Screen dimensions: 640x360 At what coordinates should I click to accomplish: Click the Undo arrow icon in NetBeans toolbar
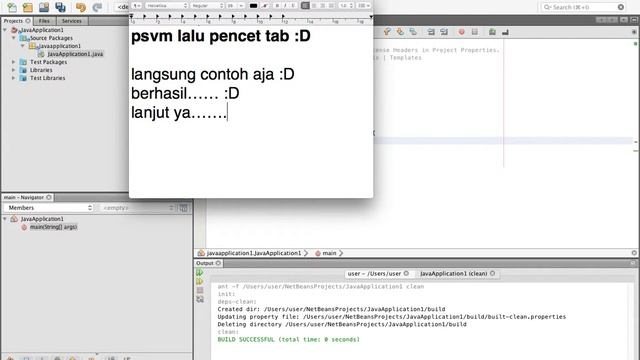[81, 7]
